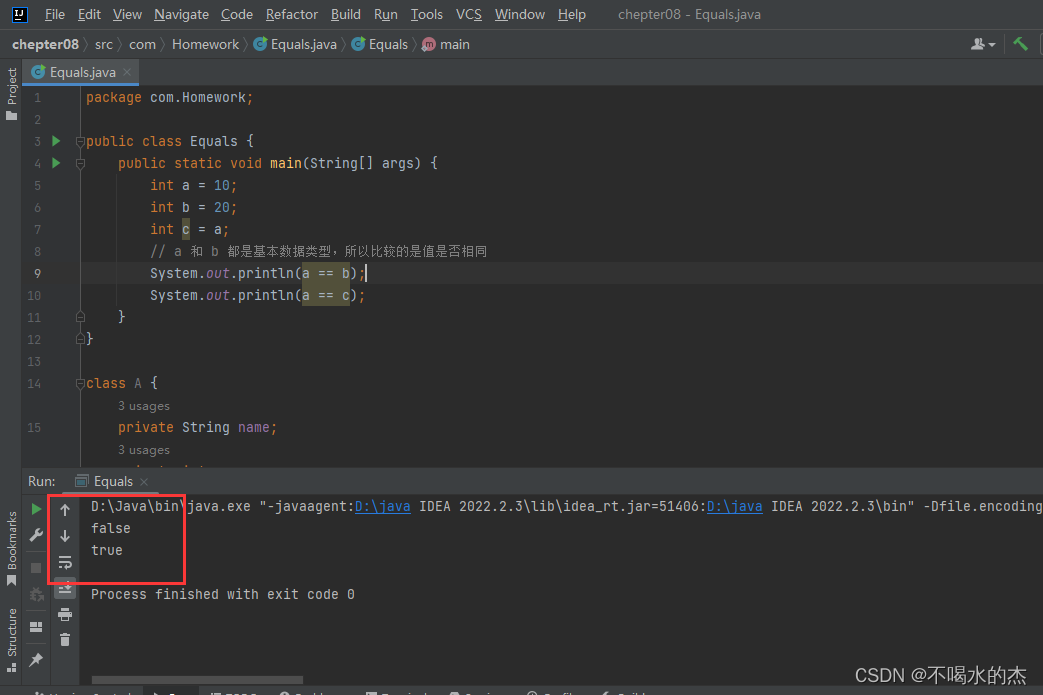
Task: Click the IntelliJ IDEA logo icon
Action: 19,14
